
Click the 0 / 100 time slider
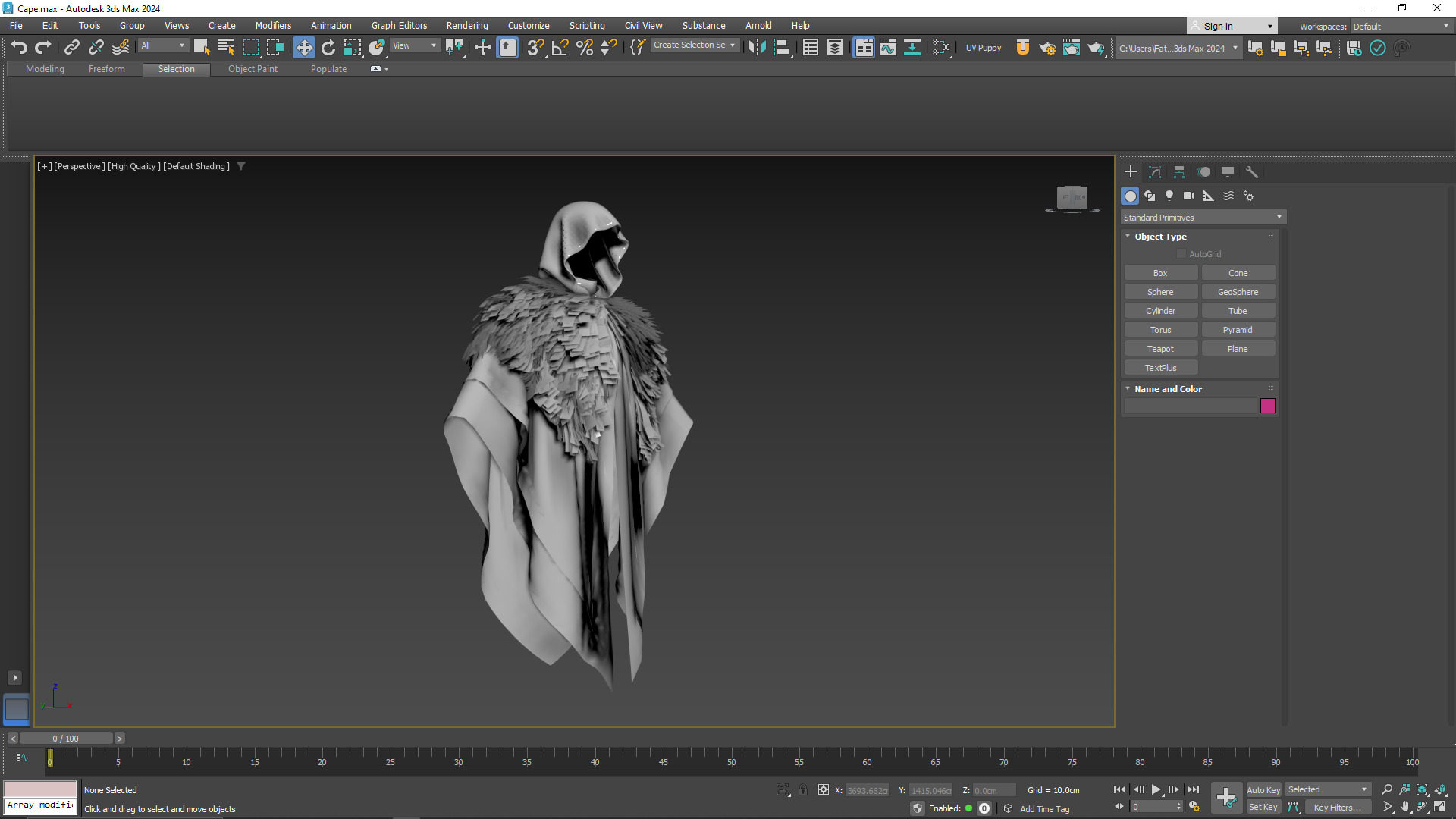[x=66, y=739]
